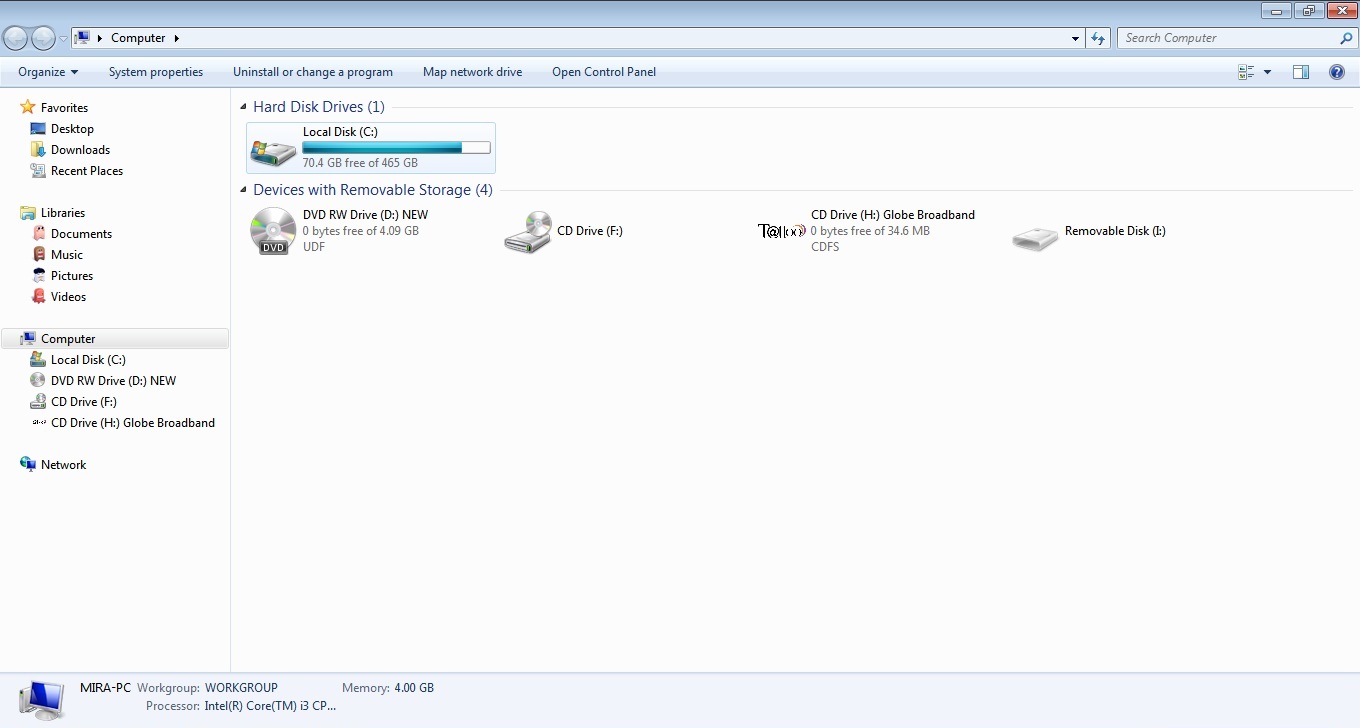The image size is (1360, 728).
Task: Toggle the preview pane
Action: [1301, 72]
